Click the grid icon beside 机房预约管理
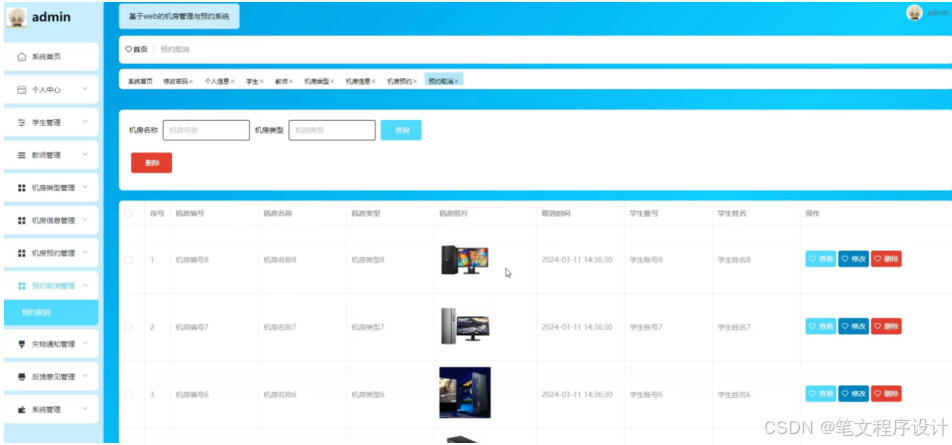The height and width of the screenshot is (445, 952). point(22,253)
